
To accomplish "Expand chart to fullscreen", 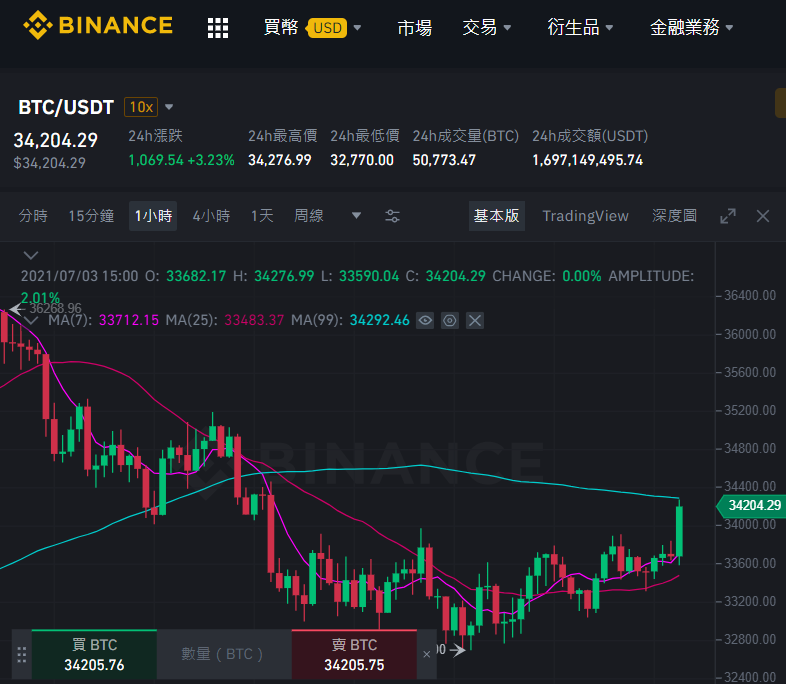I will [x=728, y=216].
